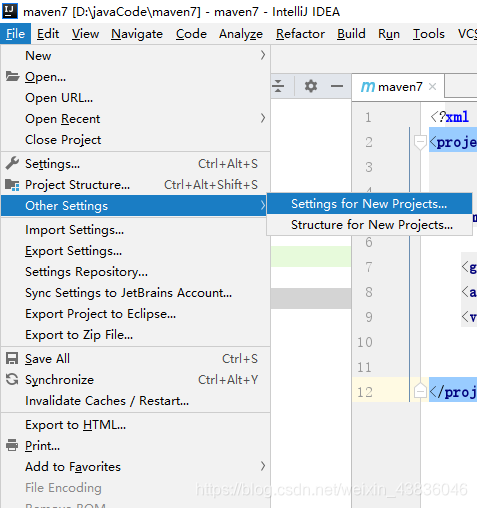Open the Tools menu
This screenshot has height=508, width=477.
pyautogui.click(x=429, y=34)
